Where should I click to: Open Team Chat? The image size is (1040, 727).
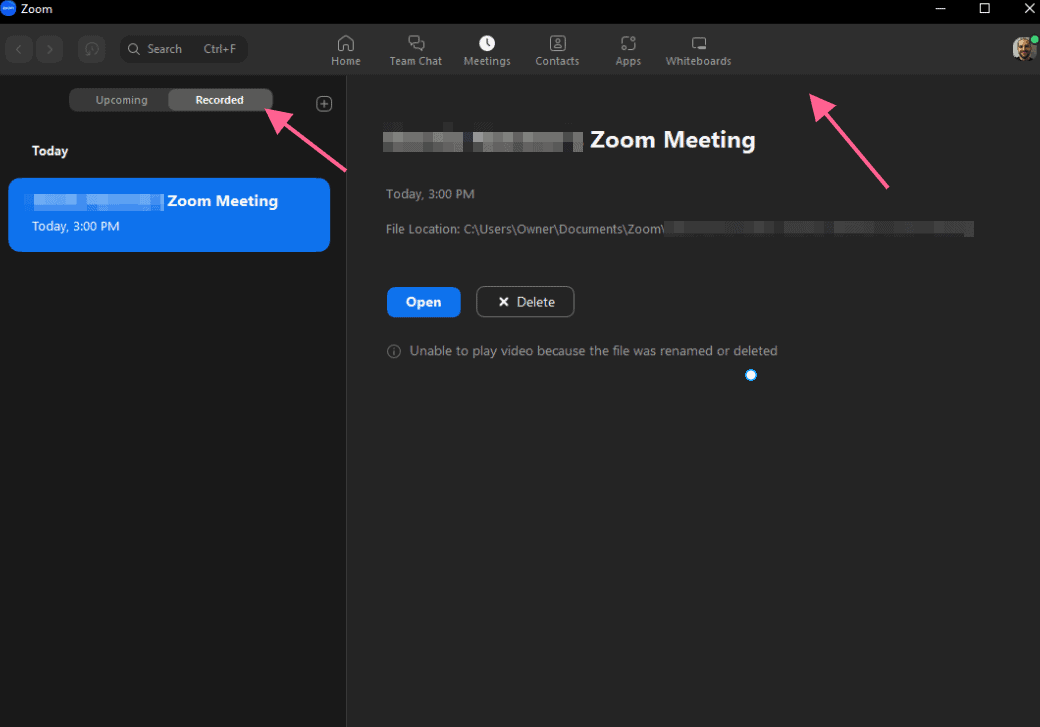(x=415, y=50)
